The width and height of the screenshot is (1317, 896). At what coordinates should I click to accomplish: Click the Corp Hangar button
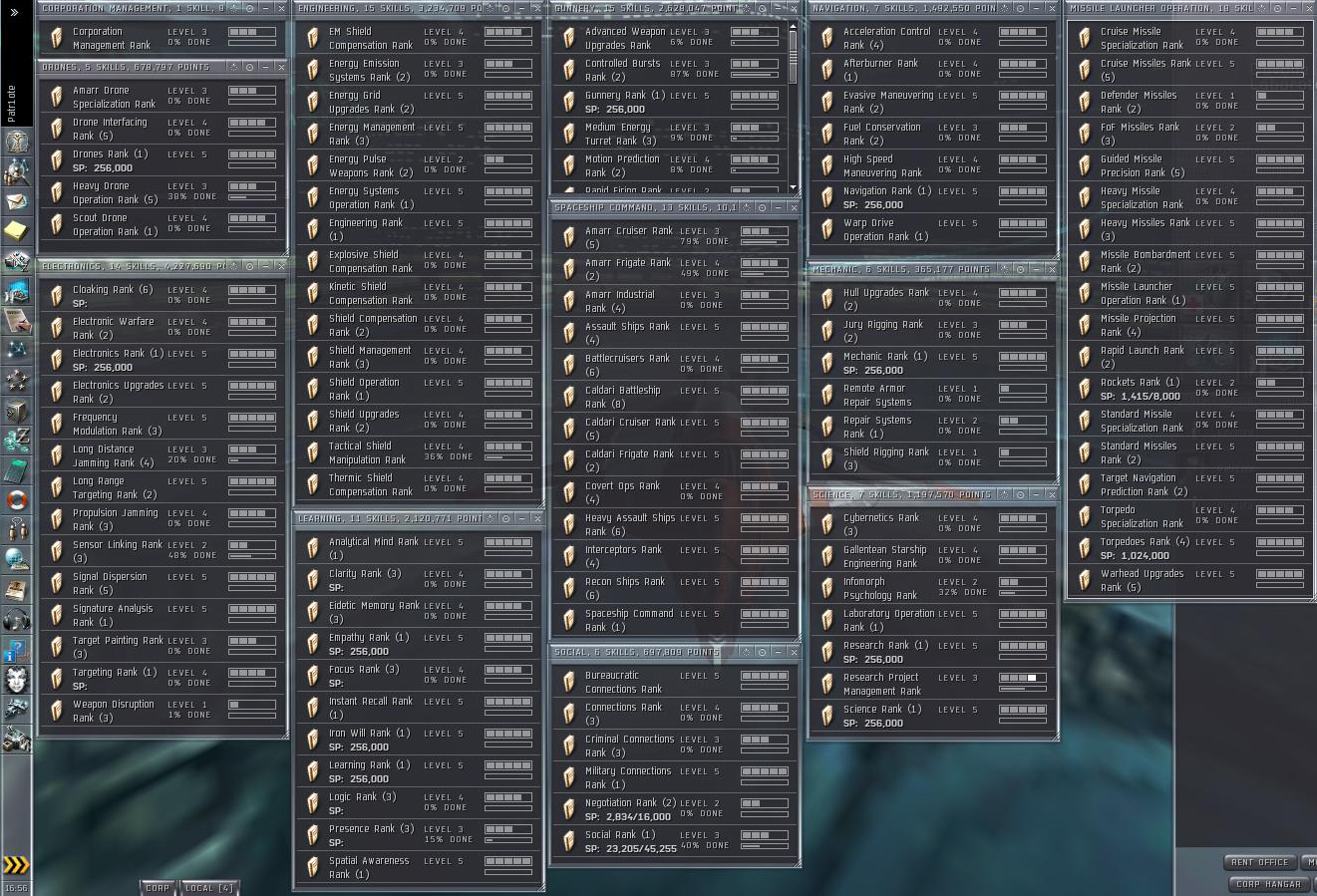[x=1268, y=884]
